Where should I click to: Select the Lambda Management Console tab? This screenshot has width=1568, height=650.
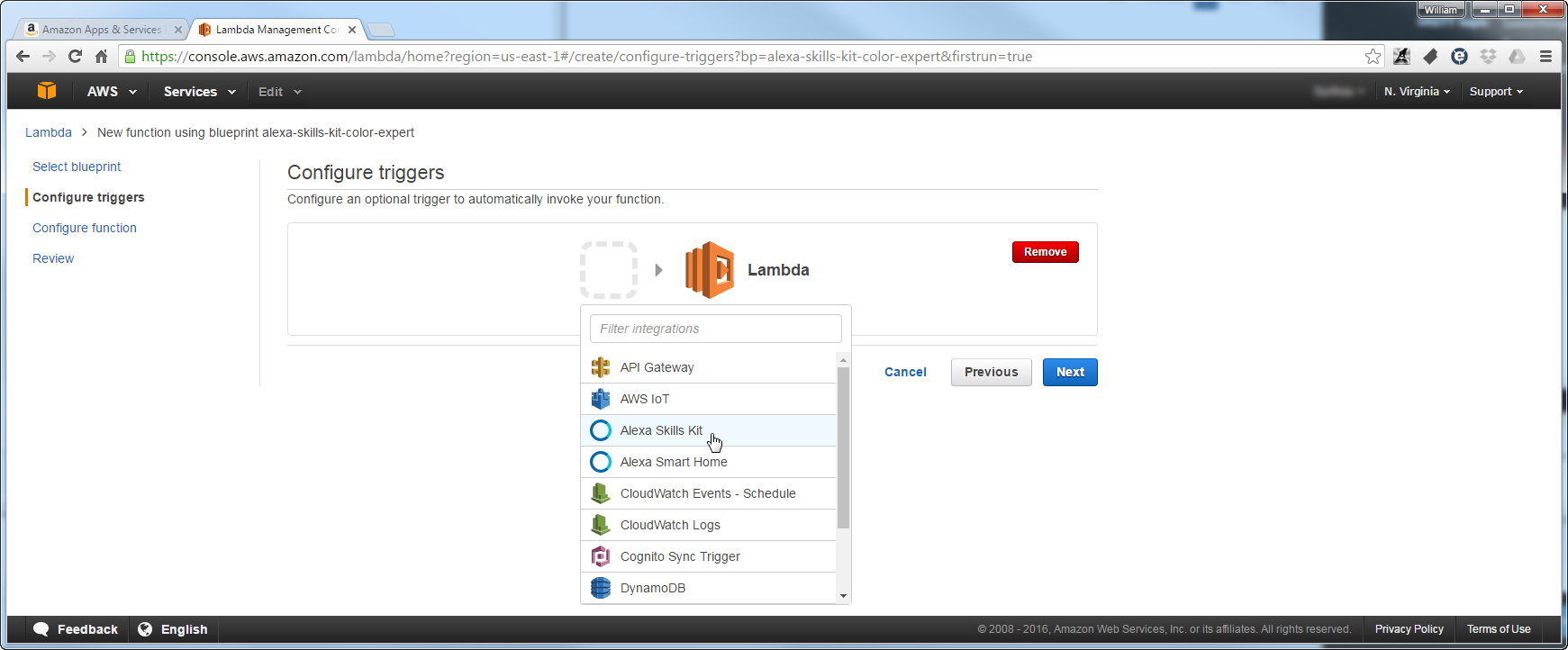277,30
